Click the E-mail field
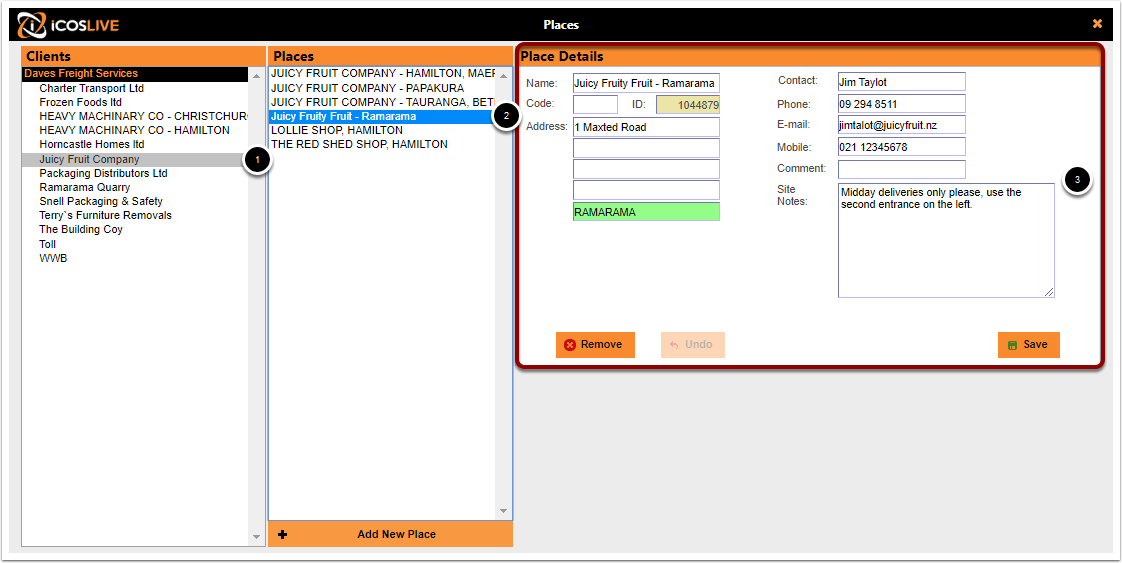 [x=902, y=125]
